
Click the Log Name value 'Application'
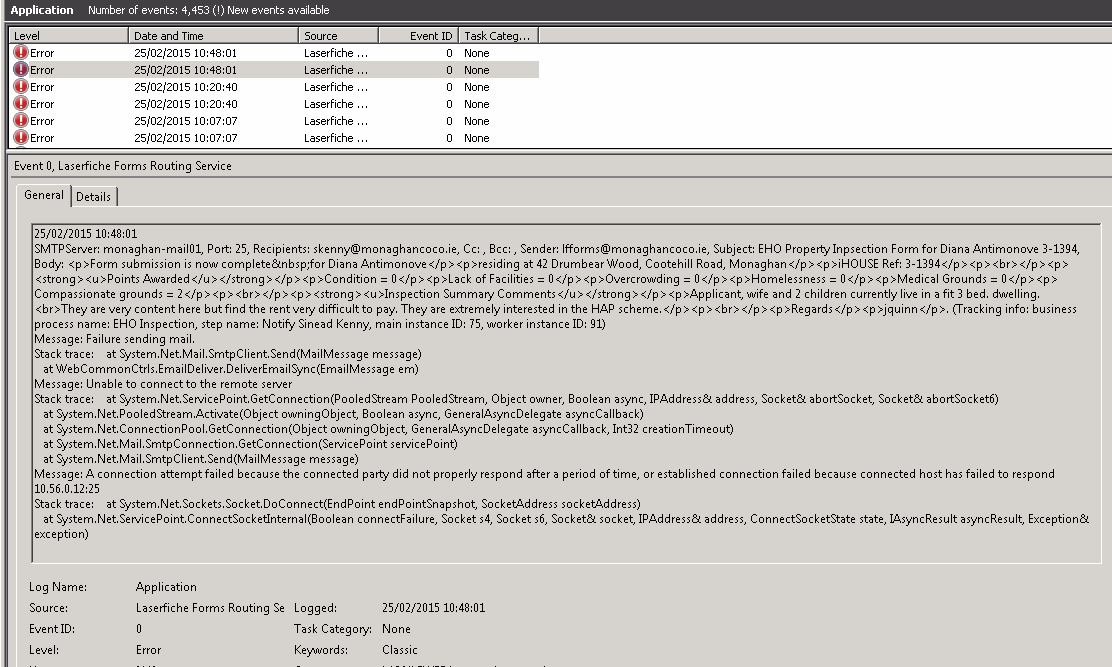tap(166, 587)
